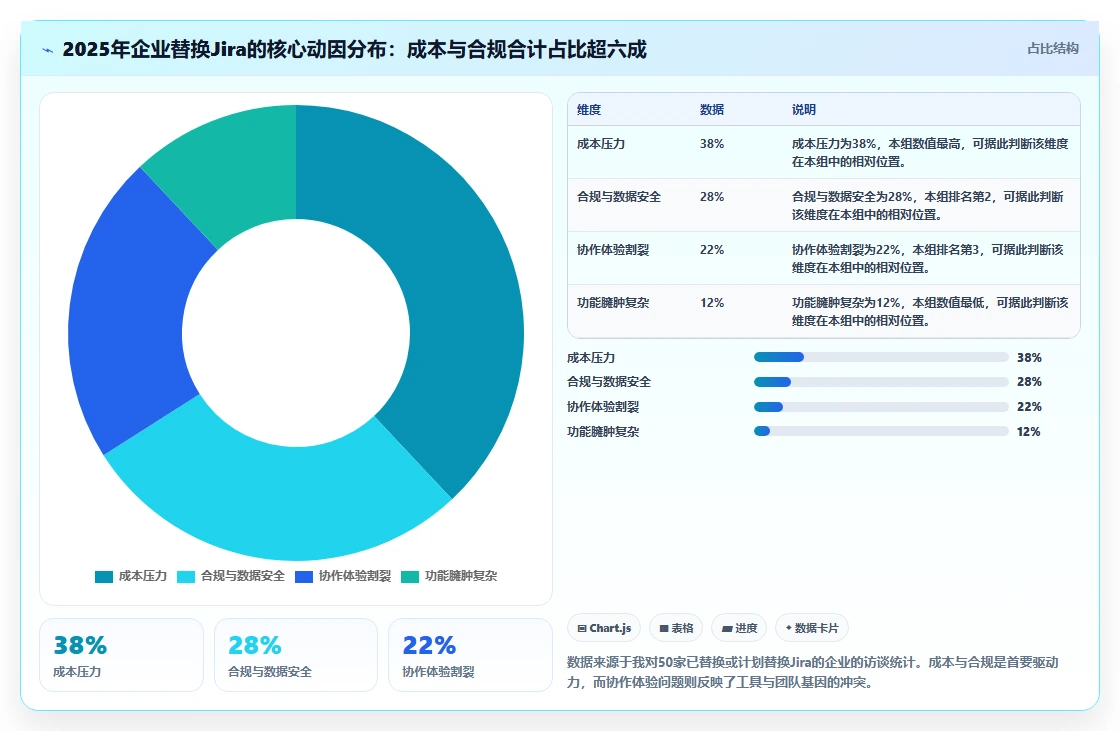Select the 38% 成本压力 stat card
This screenshot has width=1120, height=731.
tap(121, 655)
